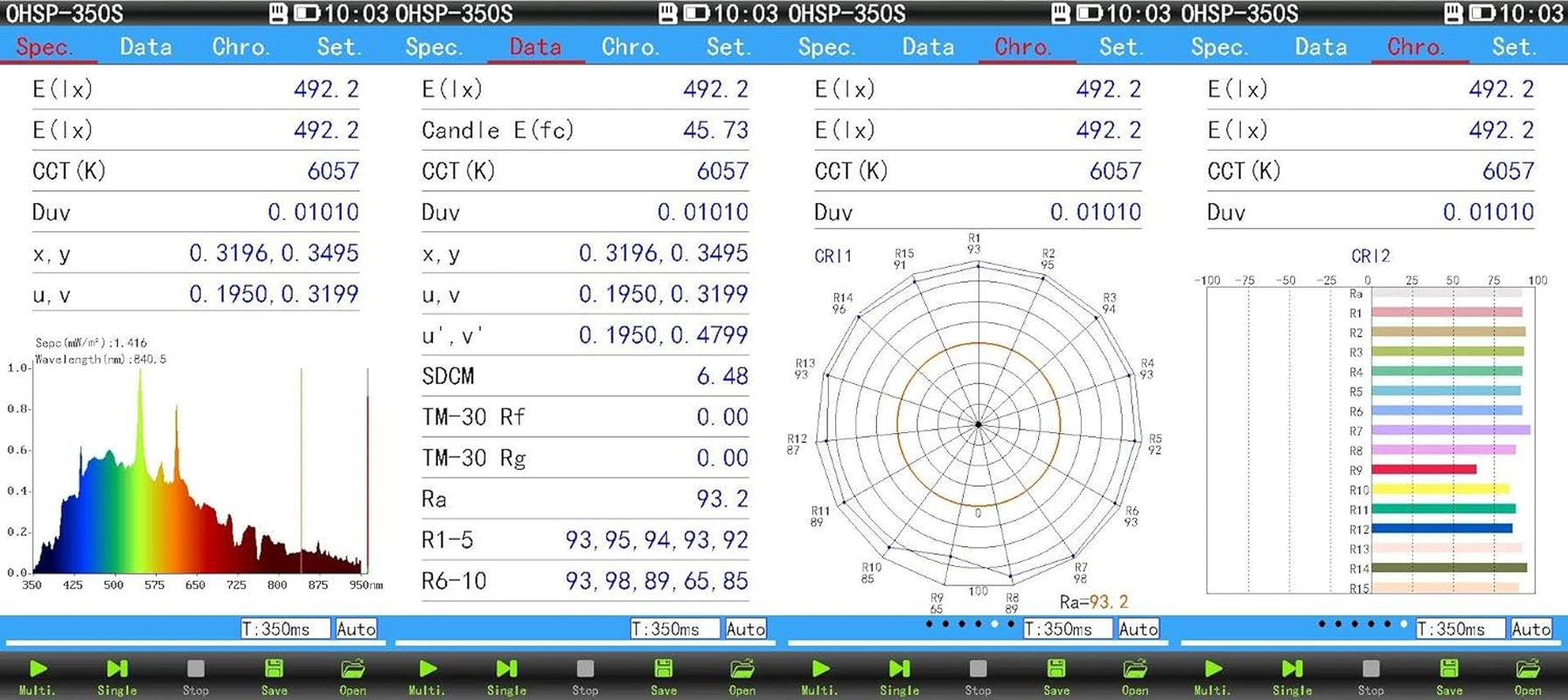The width and height of the screenshot is (1568, 700).
Task: Toggle the Auto button in the CRI2 bar chart panel
Action: (1530, 628)
